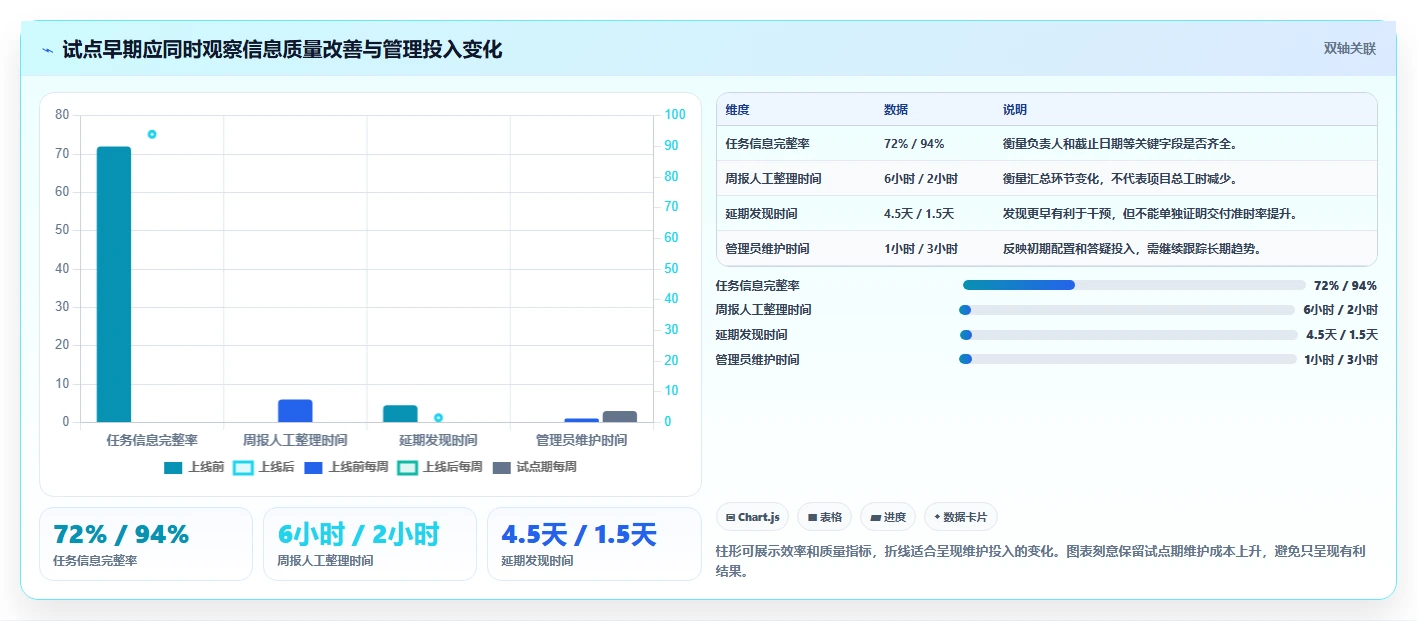The height and width of the screenshot is (621, 1417).
Task: Select the 数据卡片 chip
Action: coord(961,517)
